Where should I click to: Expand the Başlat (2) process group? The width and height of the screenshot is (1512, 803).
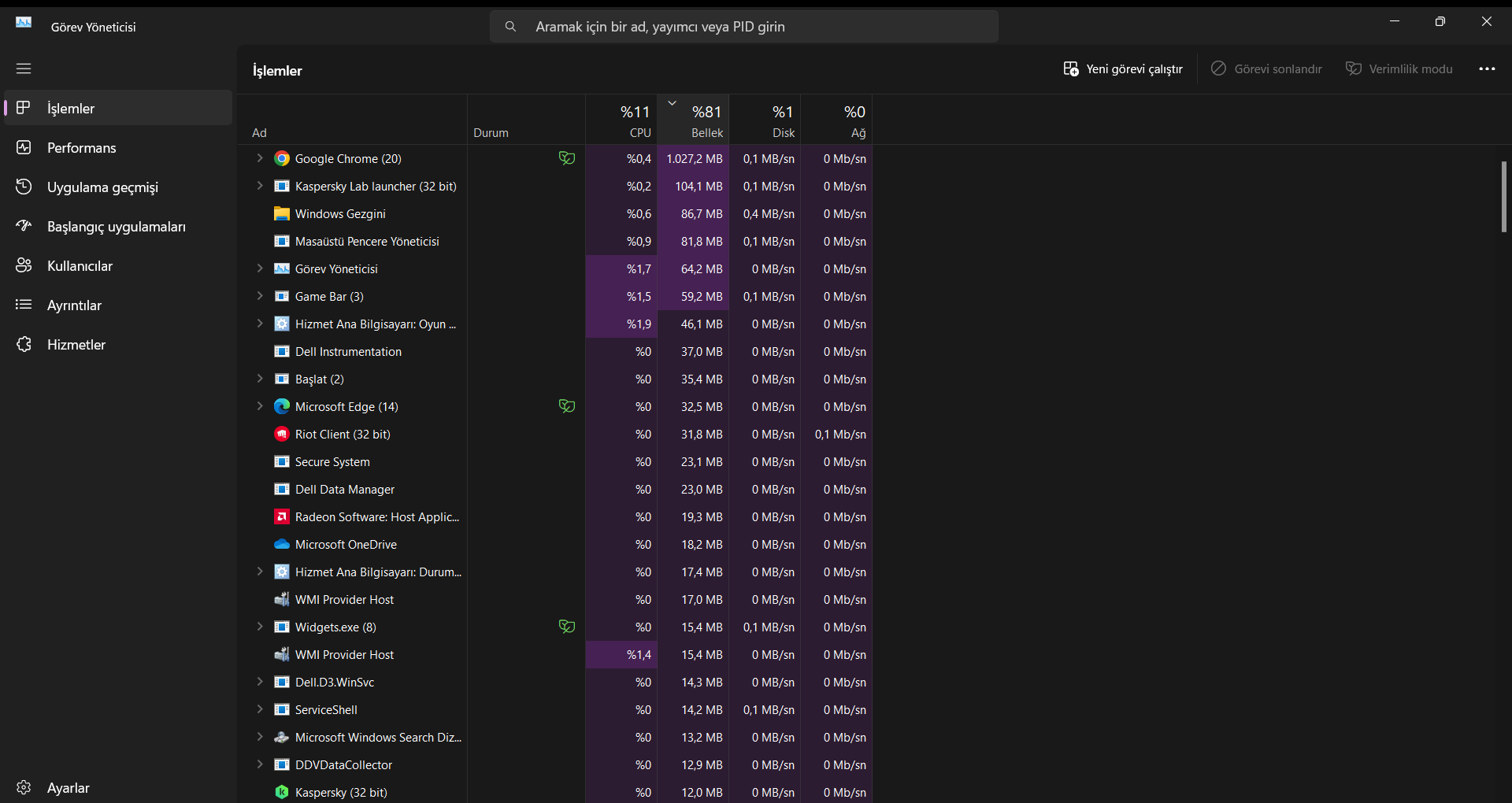[x=260, y=379]
